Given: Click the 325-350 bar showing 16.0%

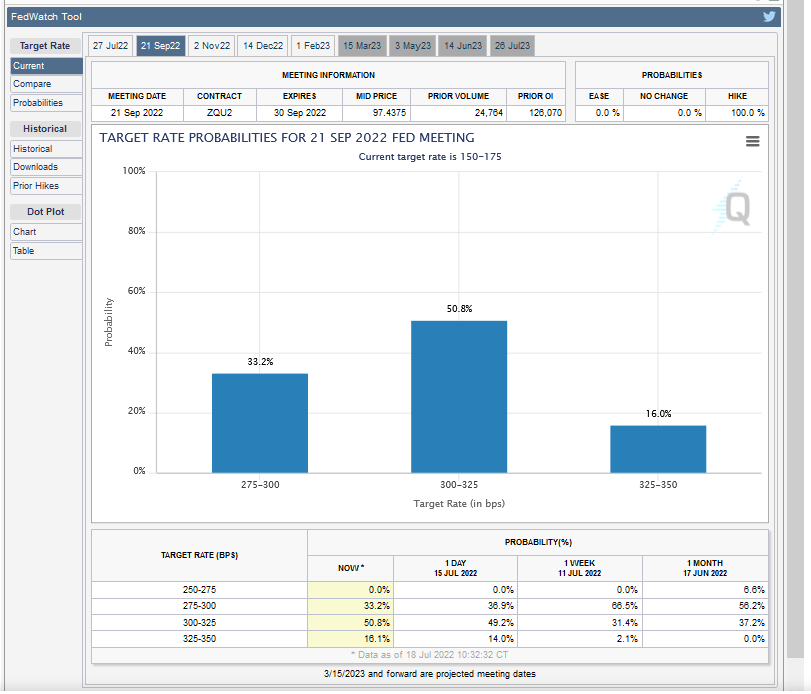Looking at the screenshot, I should (x=658, y=449).
